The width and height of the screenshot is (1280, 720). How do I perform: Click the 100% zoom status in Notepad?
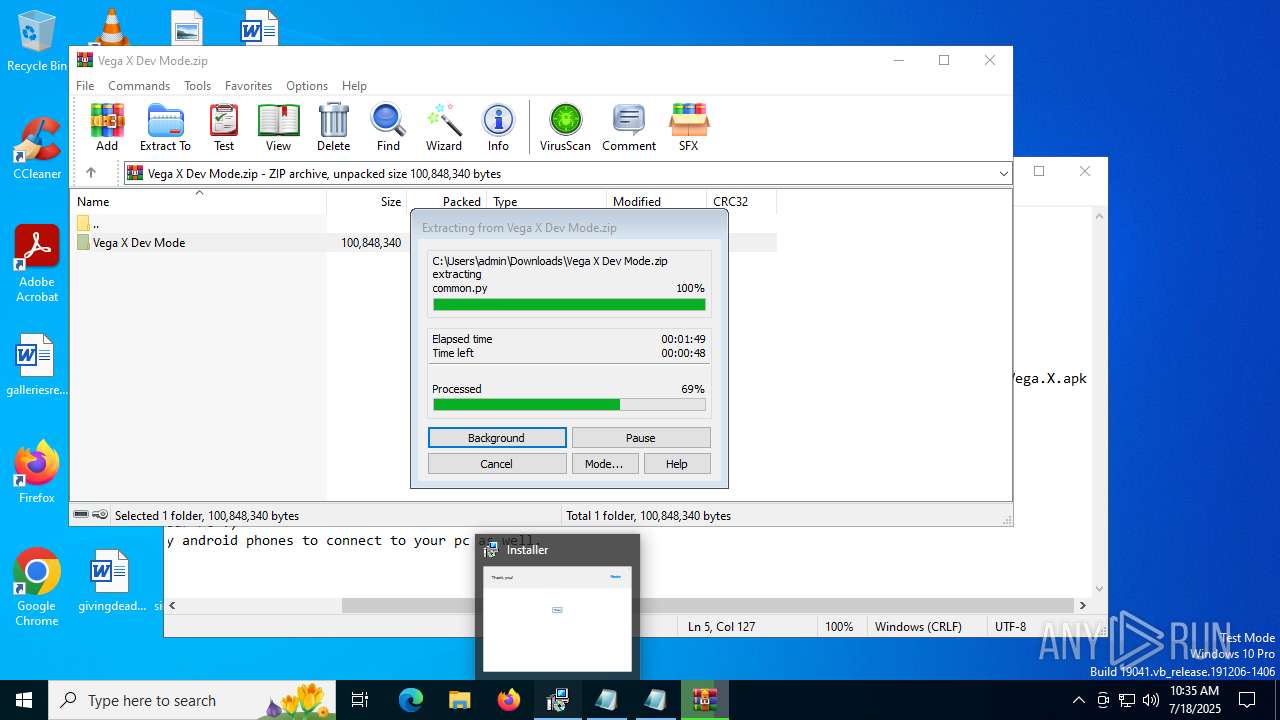tap(839, 627)
